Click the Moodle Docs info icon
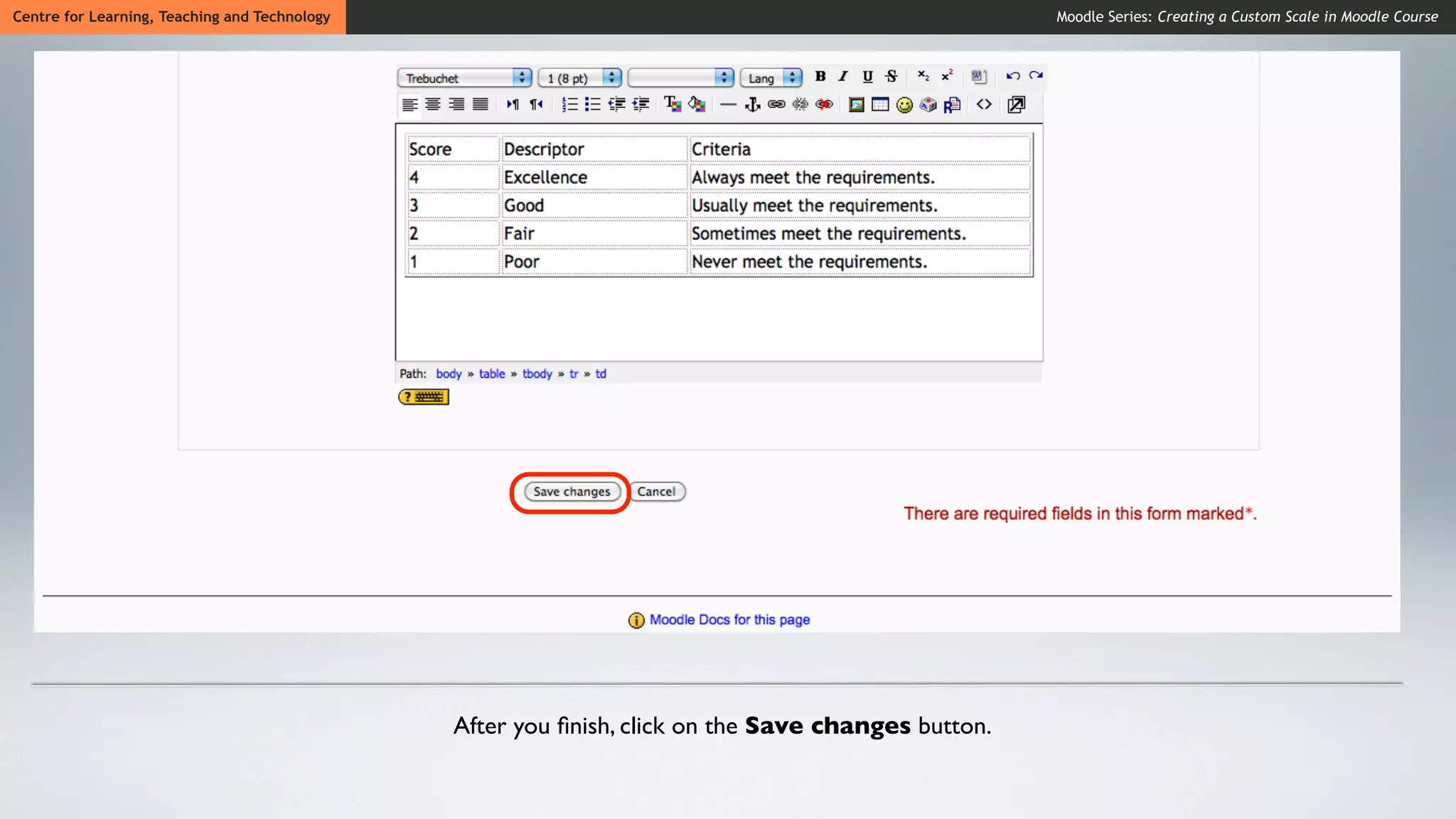1456x819 pixels. 636,621
